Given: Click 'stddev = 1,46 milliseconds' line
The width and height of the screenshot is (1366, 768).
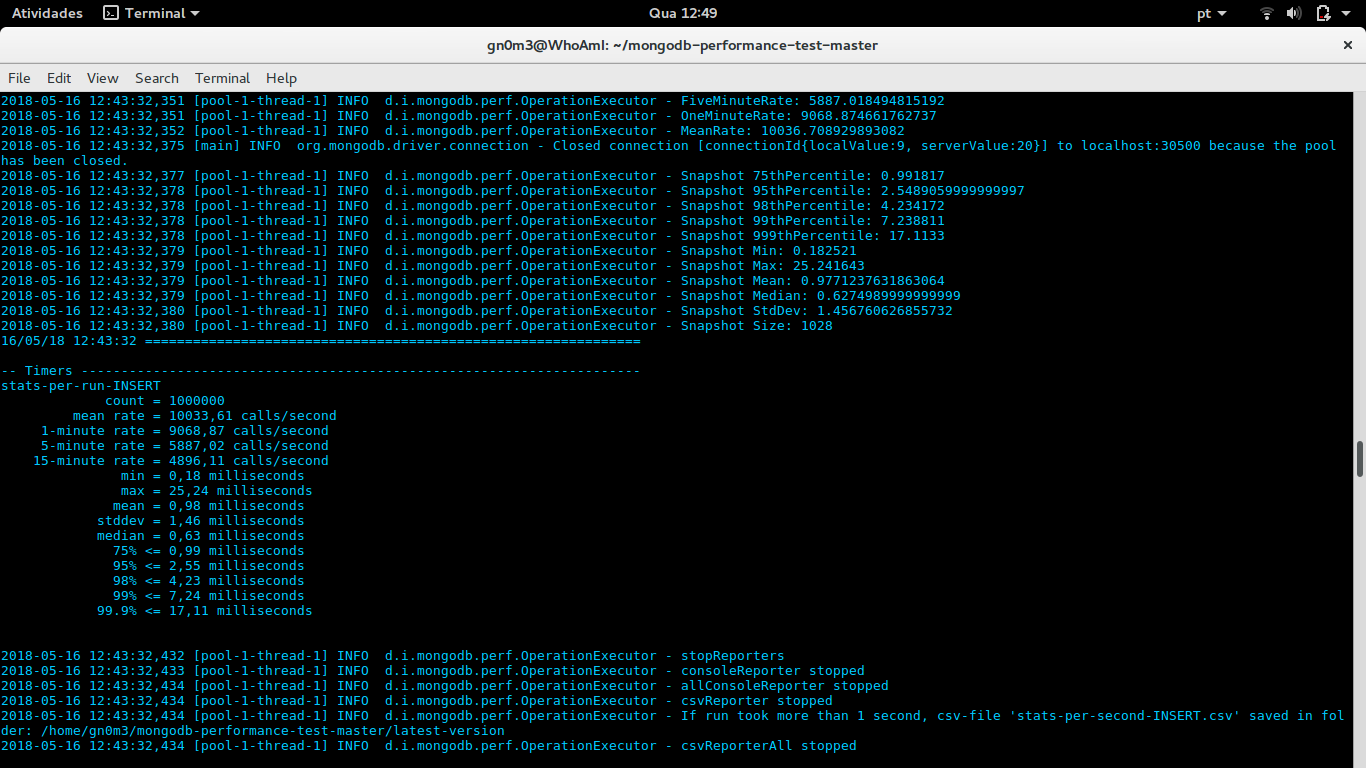Looking at the screenshot, I should [x=201, y=521].
